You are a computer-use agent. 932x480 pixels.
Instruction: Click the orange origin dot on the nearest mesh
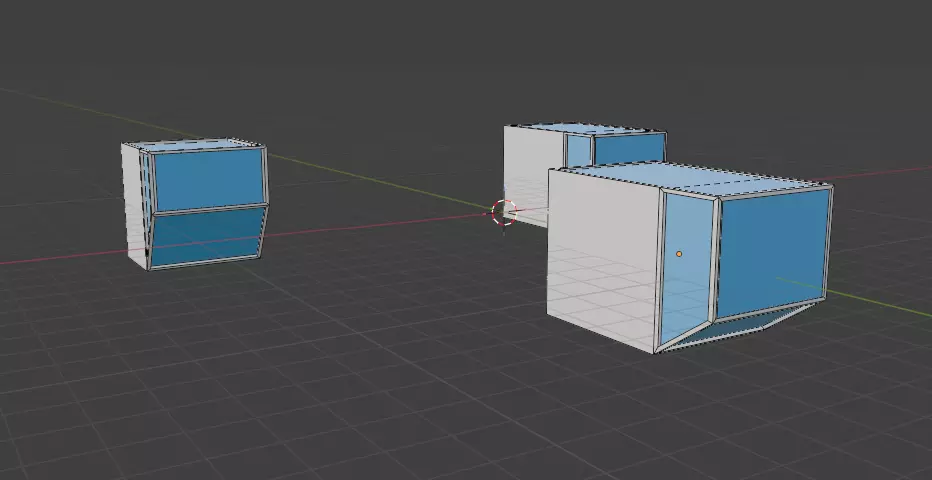pos(679,254)
